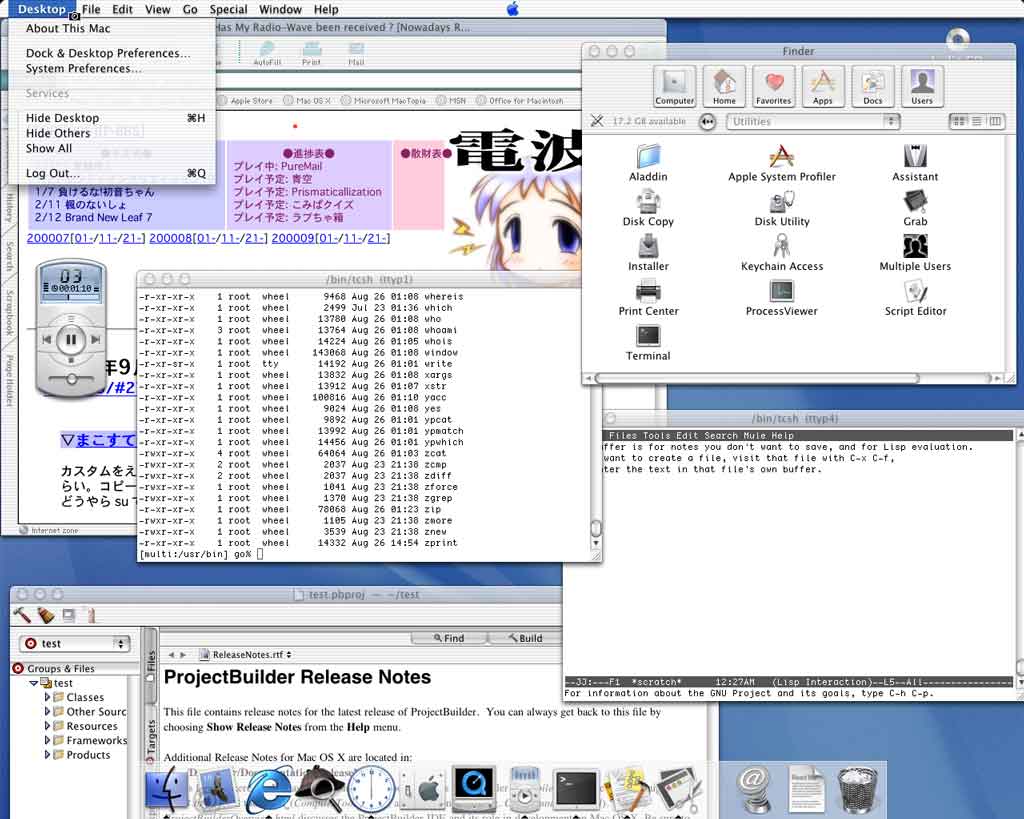Switch Finder to list view
The image size is (1024, 819).
pyautogui.click(x=976, y=121)
